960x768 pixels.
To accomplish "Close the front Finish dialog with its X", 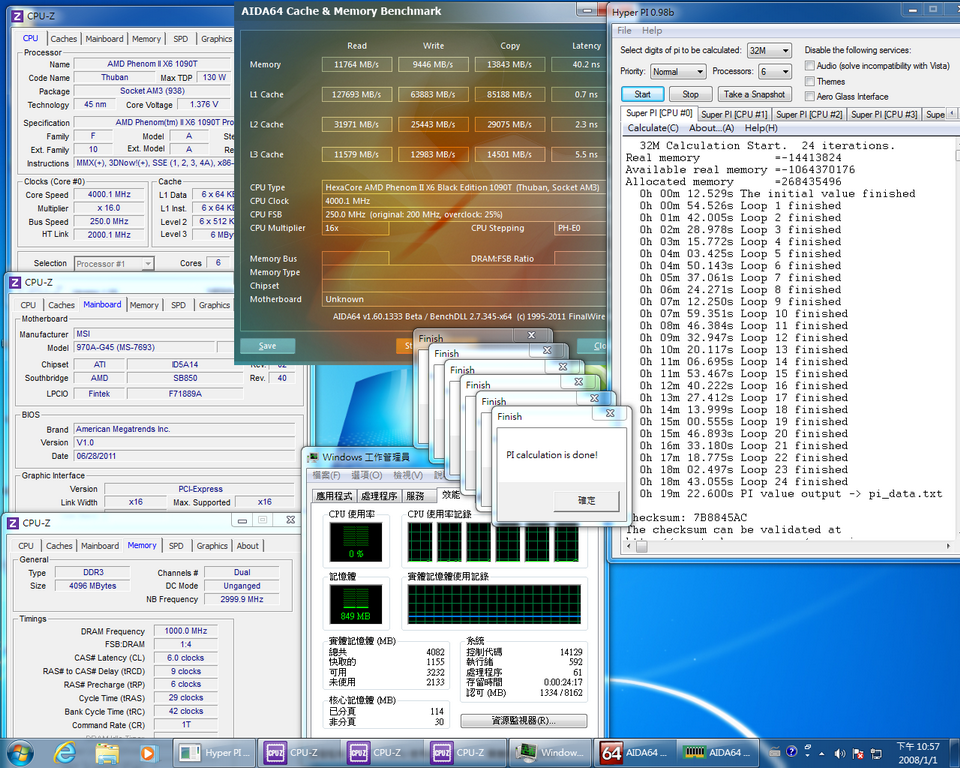I will click(610, 413).
